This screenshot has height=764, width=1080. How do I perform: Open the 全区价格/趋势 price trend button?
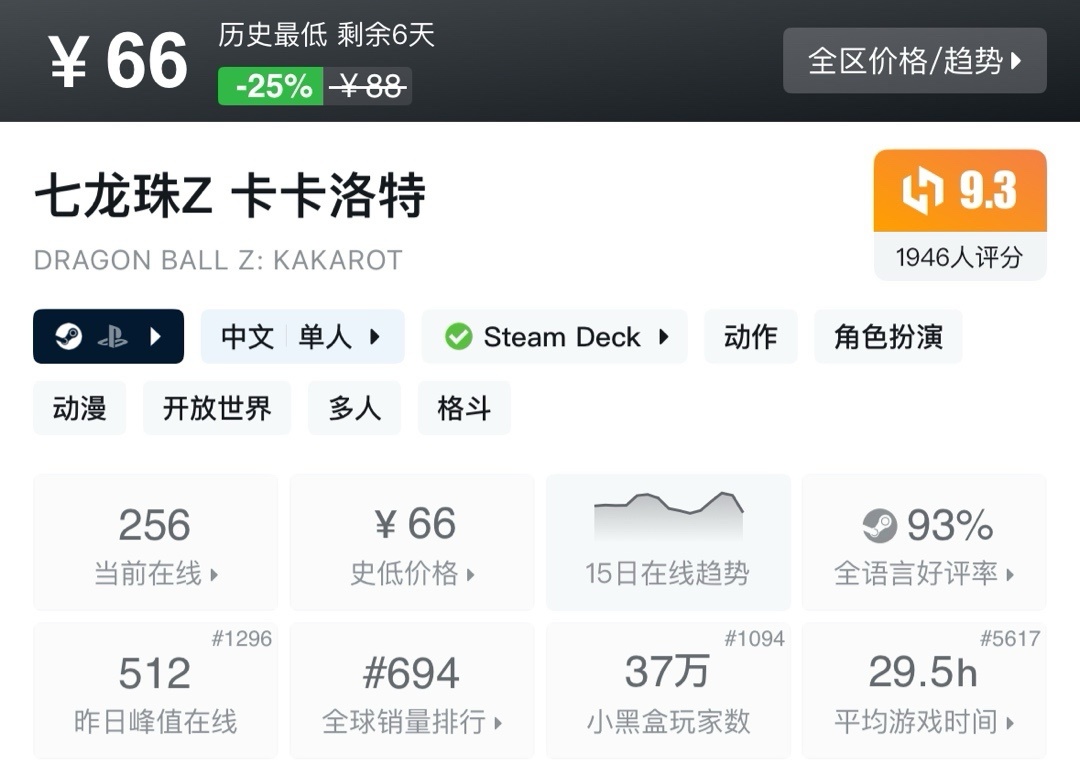tap(914, 61)
